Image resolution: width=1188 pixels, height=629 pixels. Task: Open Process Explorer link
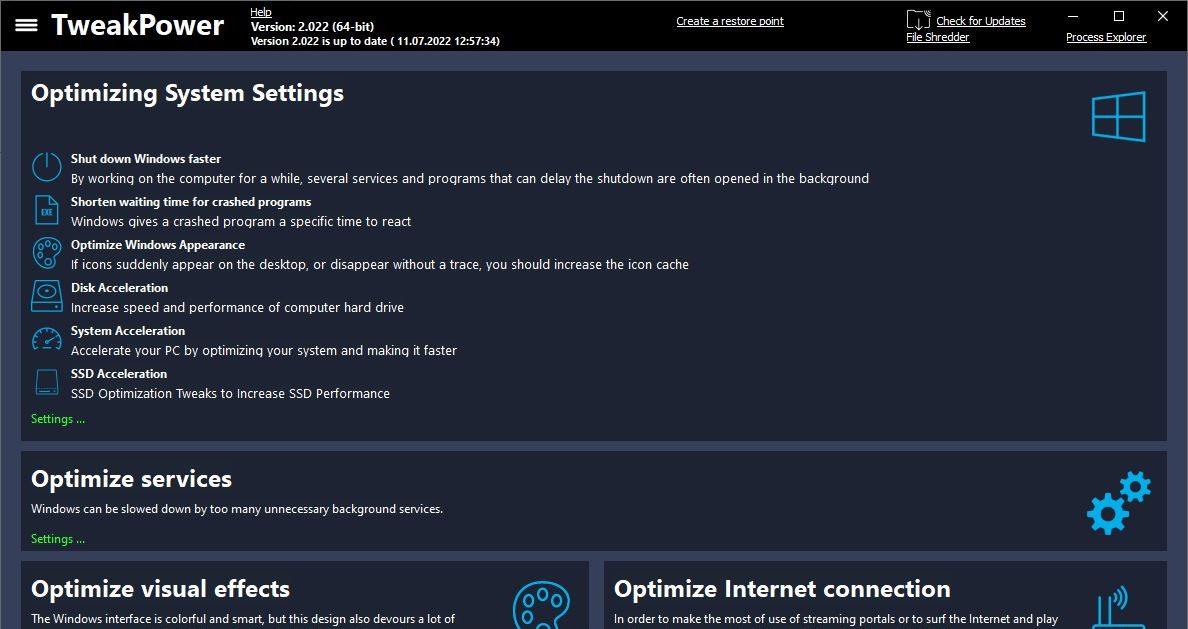click(1105, 37)
